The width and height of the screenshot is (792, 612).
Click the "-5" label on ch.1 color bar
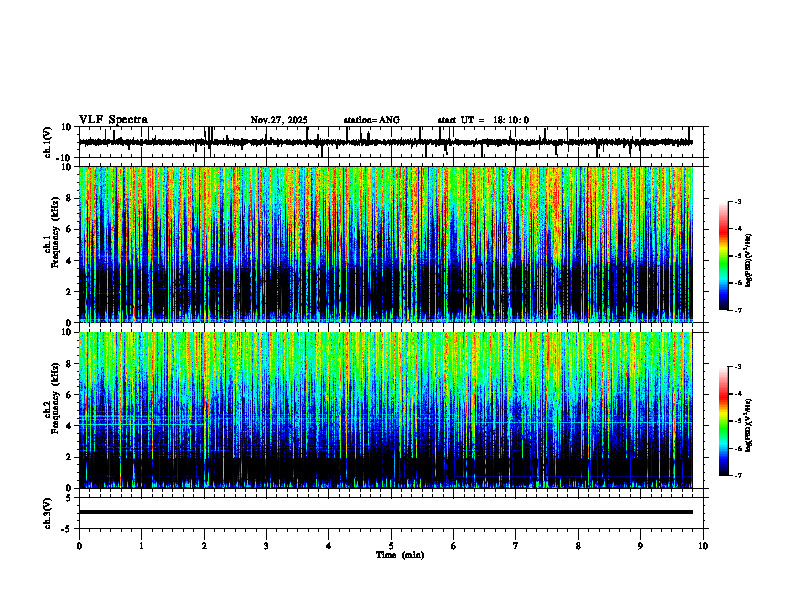(x=738, y=256)
